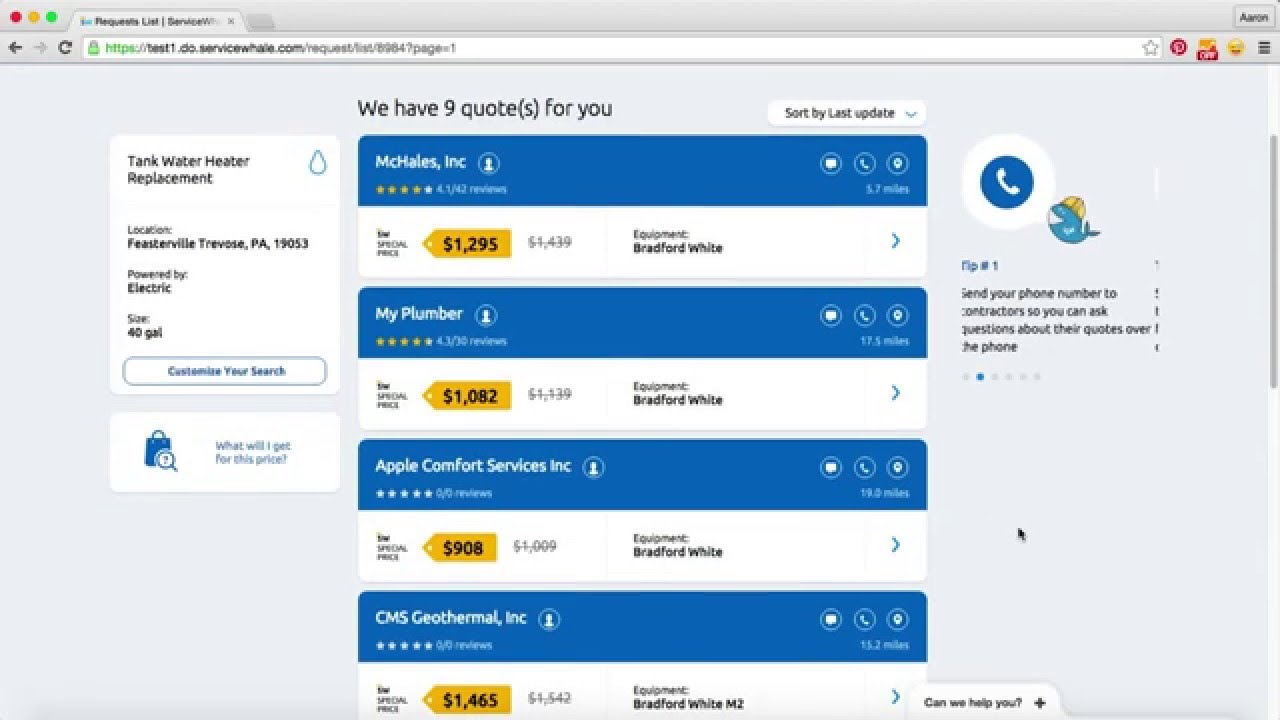Click CMS Geothermal location pin icon
The height and width of the screenshot is (720, 1280).
tap(898, 620)
